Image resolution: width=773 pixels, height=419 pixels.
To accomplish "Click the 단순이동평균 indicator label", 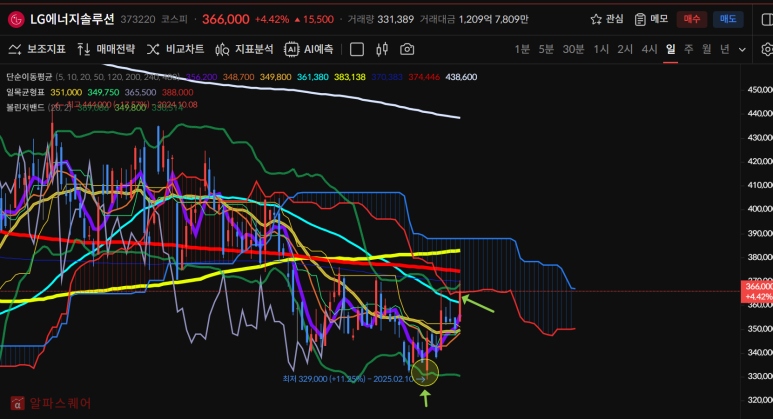I will pos(29,77).
